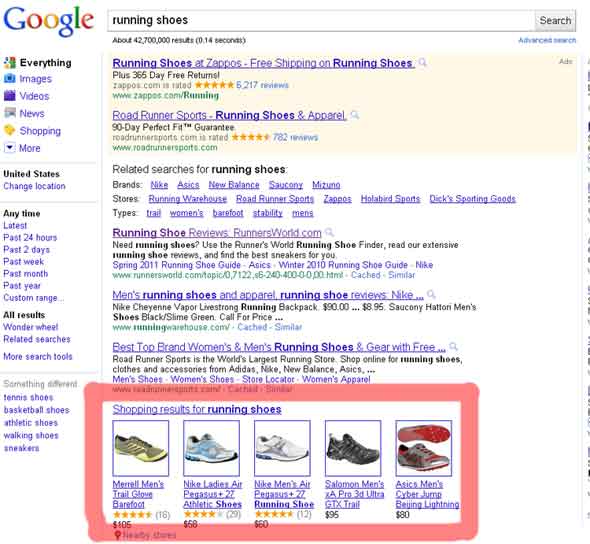The height and width of the screenshot is (544, 590).
Task: Filter results to Past week
Action: click(x=23, y=261)
